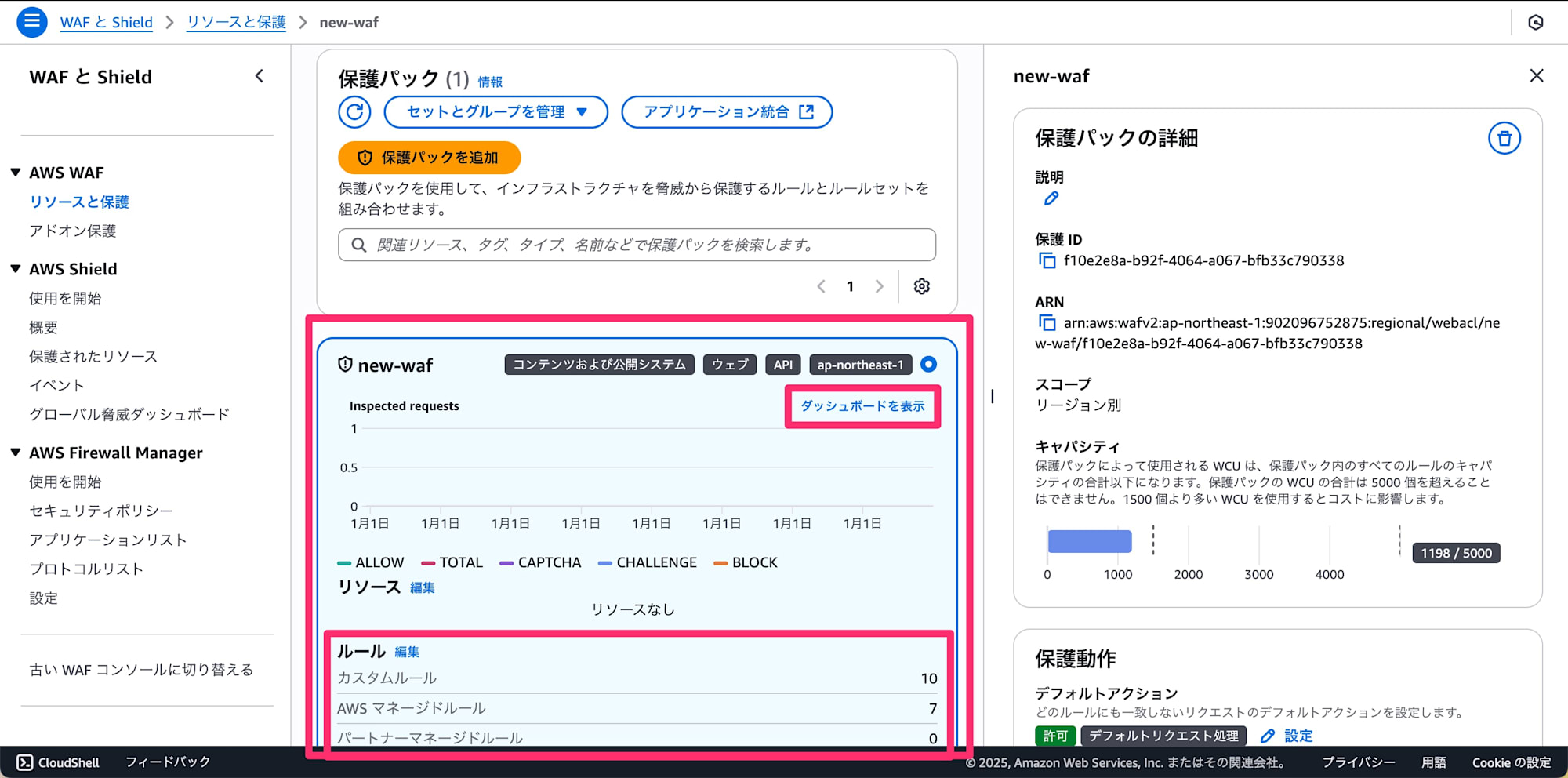Edit the 説明 with pencil icon
The height and width of the screenshot is (778, 1568).
[x=1051, y=199]
